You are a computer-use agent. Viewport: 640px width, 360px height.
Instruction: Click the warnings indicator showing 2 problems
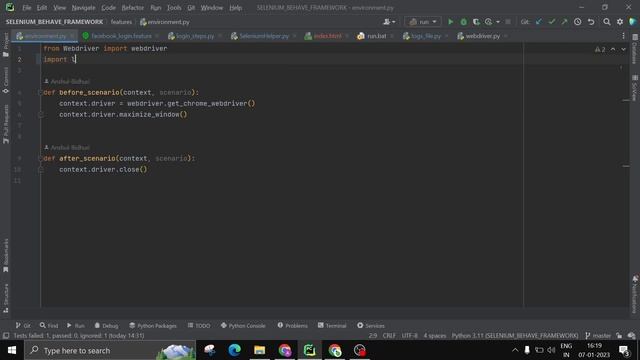click(x=600, y=49)
